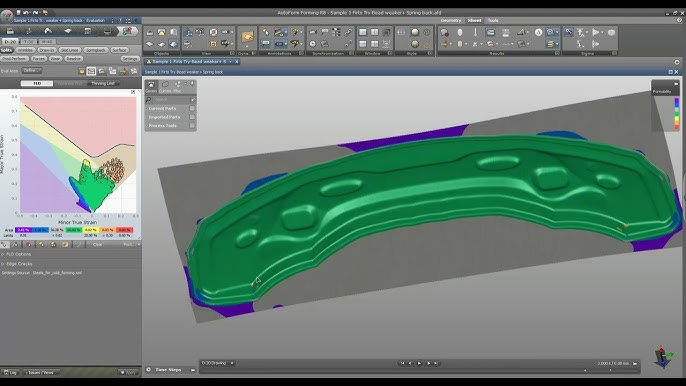Click the purple area legend swatch

(x=23, y=230)
